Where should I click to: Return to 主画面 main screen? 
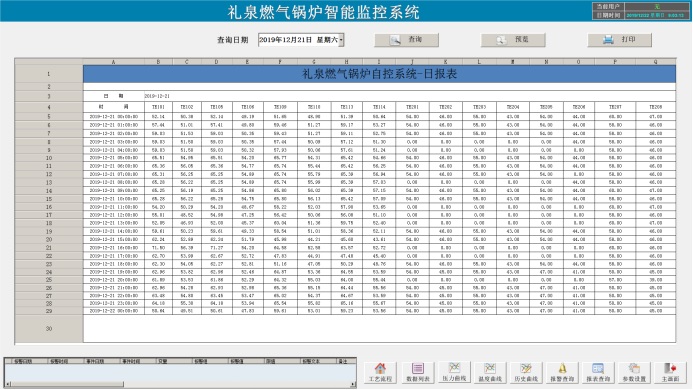[670, 372]
